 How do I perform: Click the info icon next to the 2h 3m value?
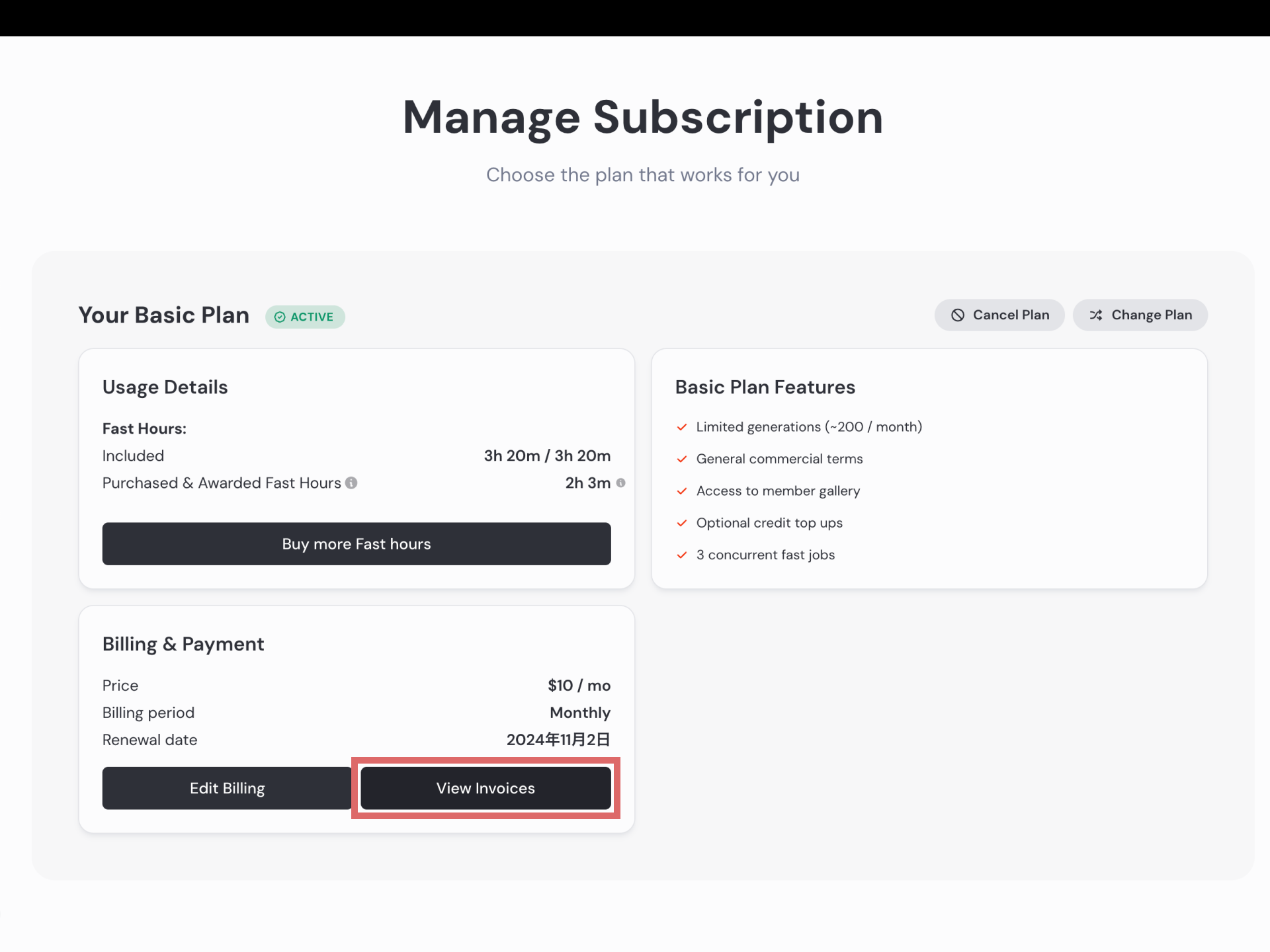(622, 483)
